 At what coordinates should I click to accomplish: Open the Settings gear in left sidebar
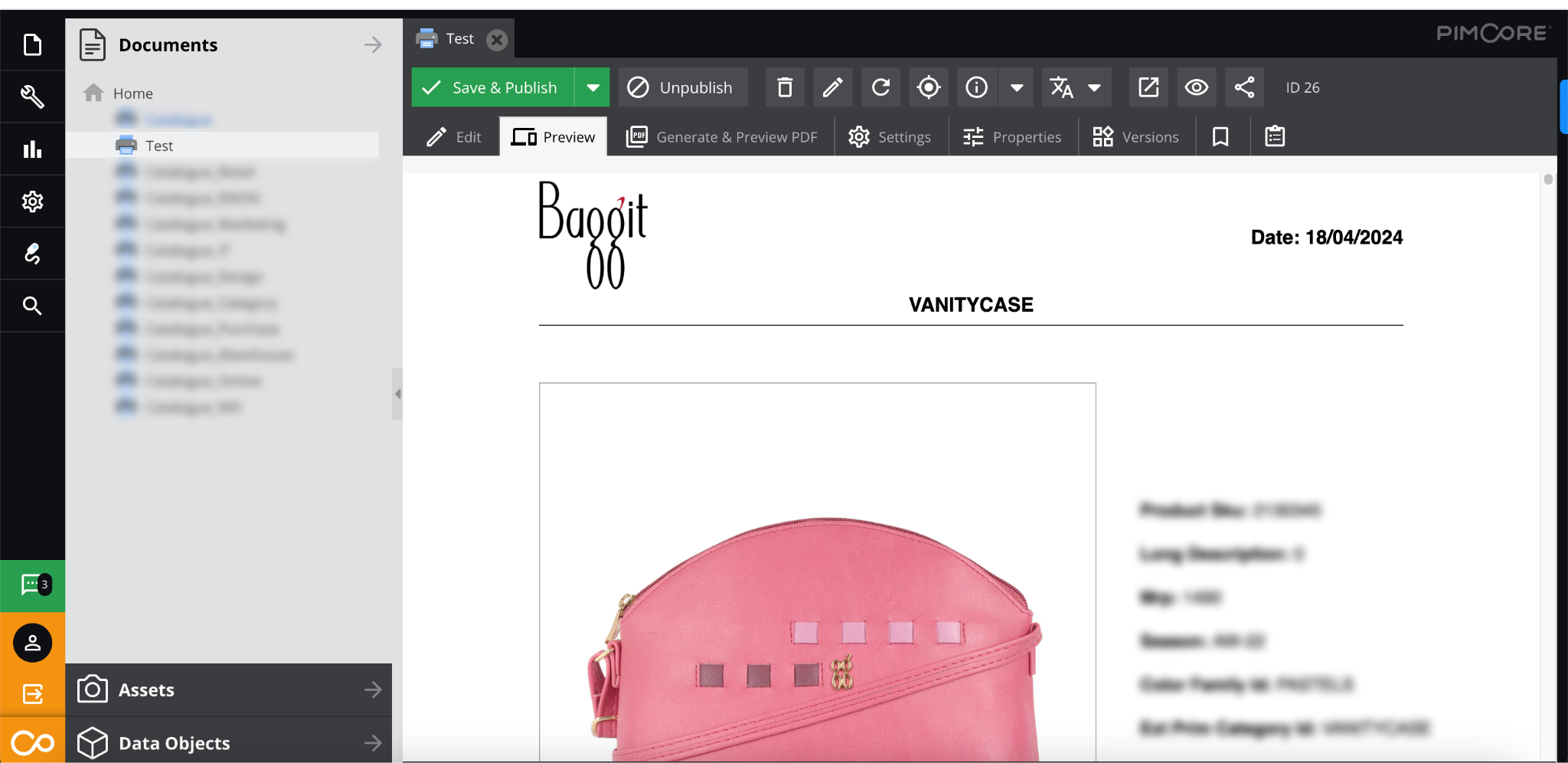click(32, 201)
